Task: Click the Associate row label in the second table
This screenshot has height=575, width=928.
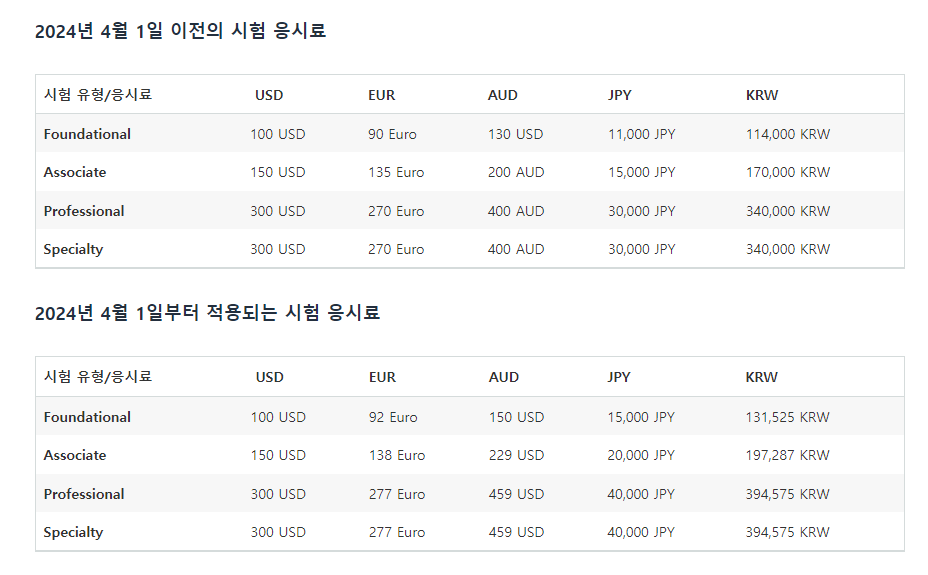Action: point(75,456)
